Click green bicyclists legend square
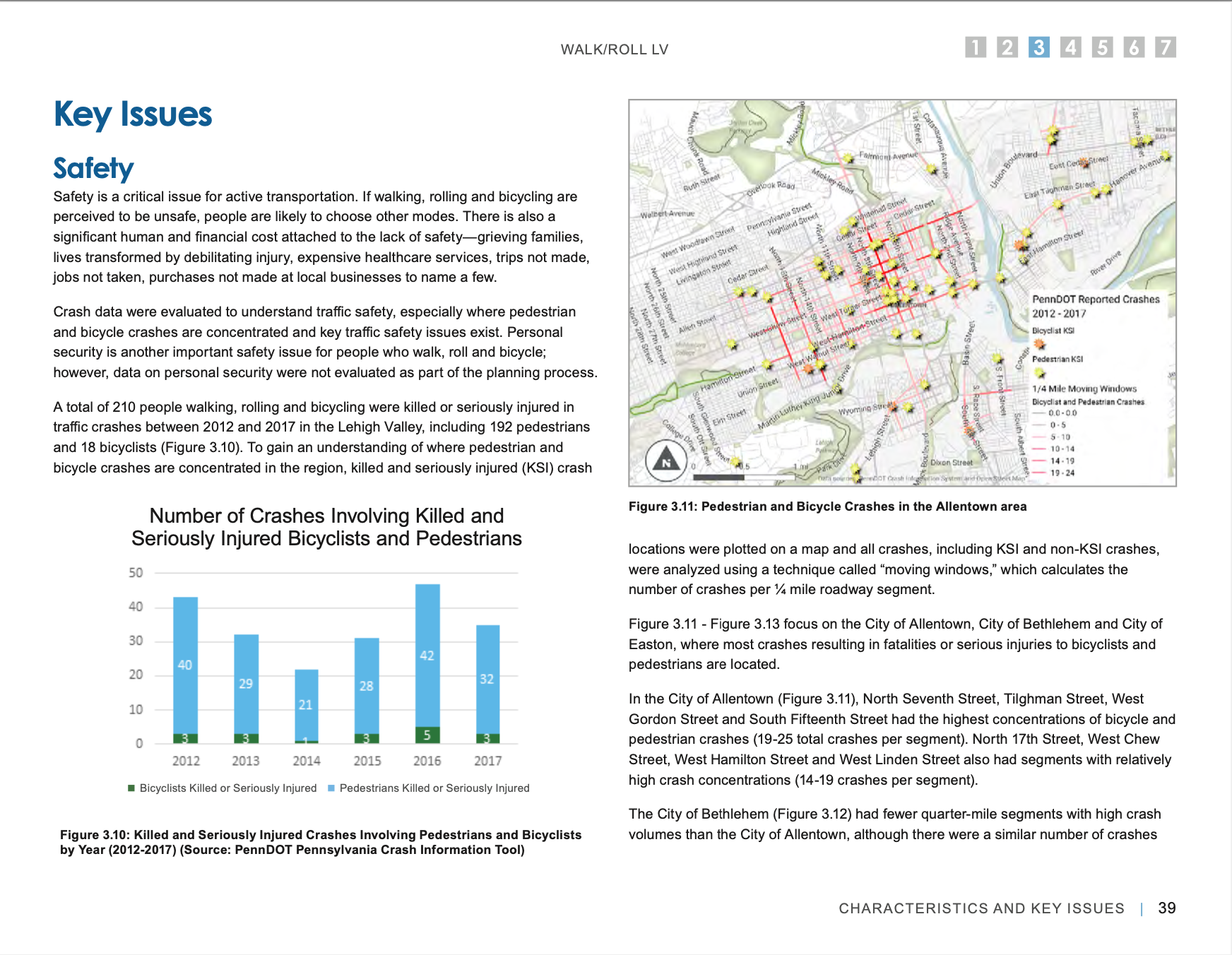Screen dimensions: 1232x955 tap(131, 788)
